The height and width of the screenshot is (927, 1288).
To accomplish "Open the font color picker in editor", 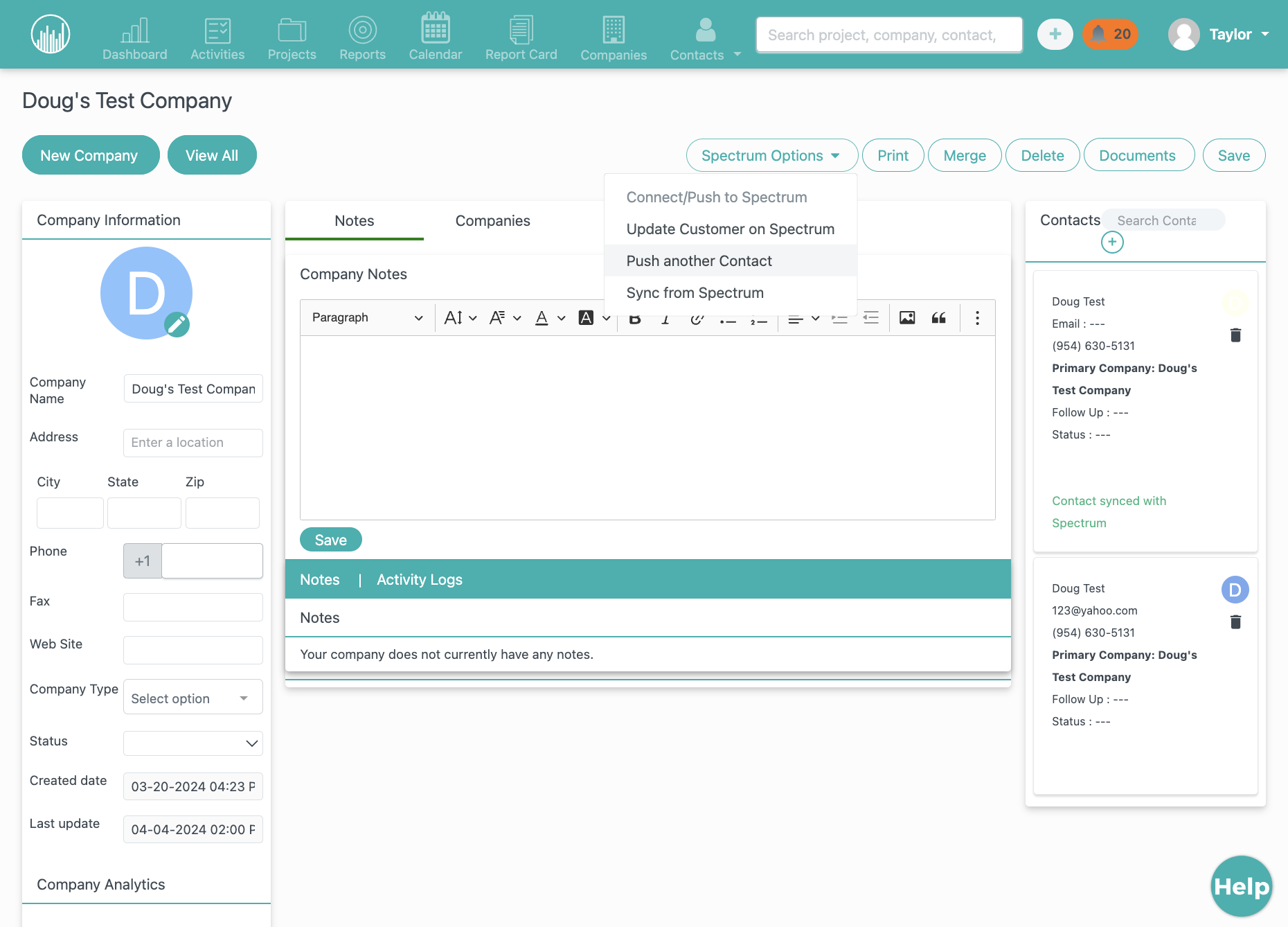I will click(x=550, y=317).
